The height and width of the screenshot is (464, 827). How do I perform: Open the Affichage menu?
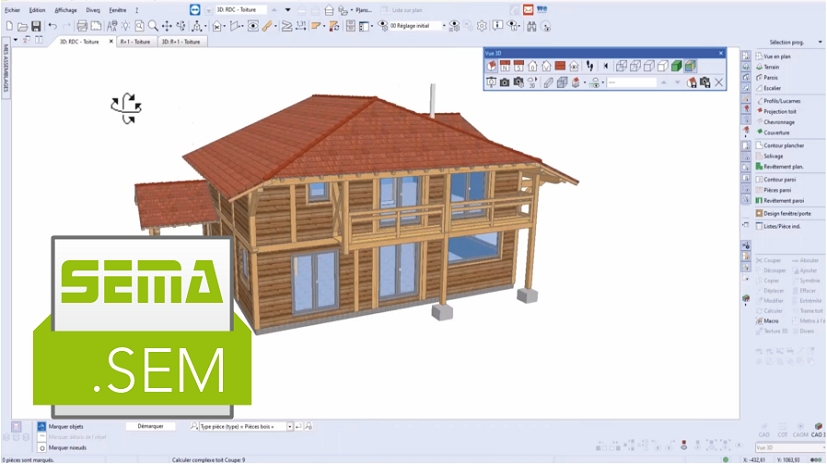click(x=66, y=9)
